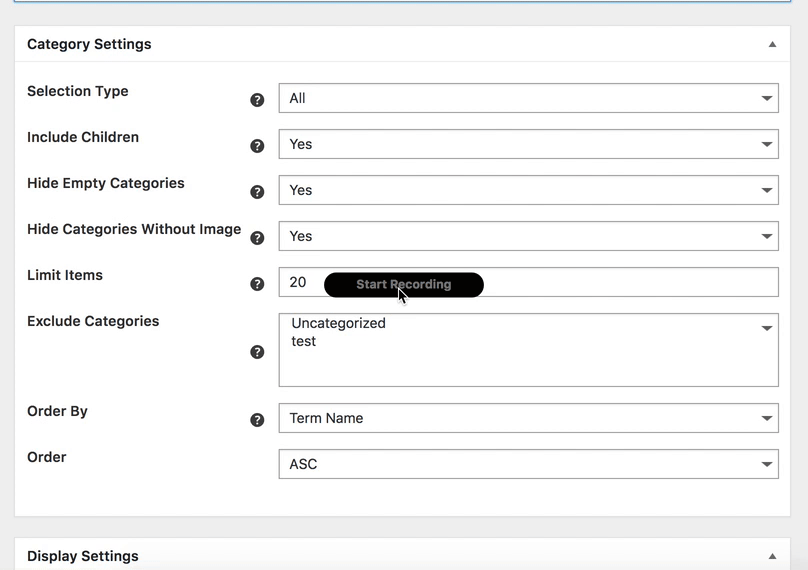Change the Hide Empty Categories dropdown
This screenshot has width=808, height=570.
529,190
